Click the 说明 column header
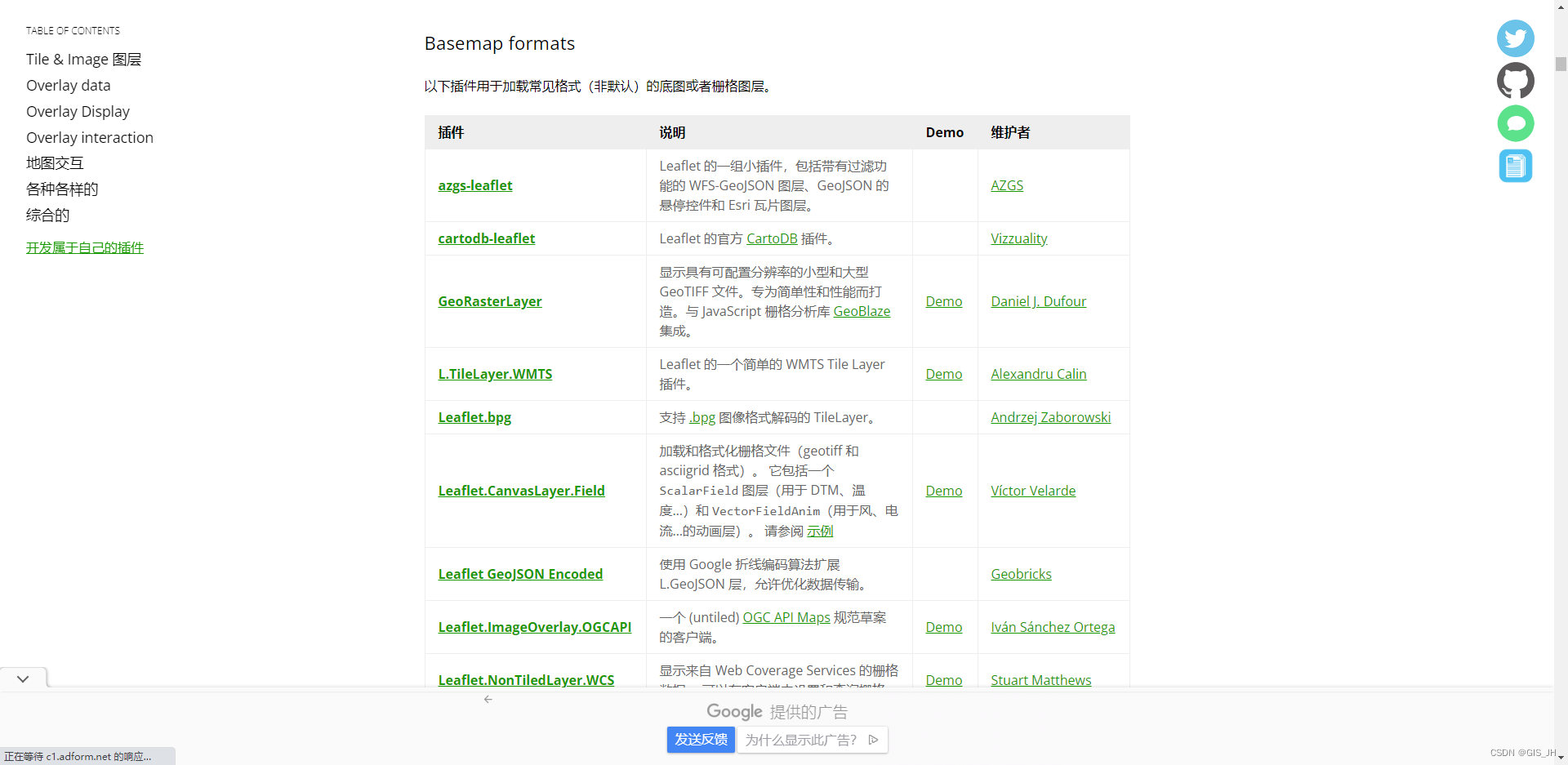The height and width of the screenshot is (765, 1568). [x=672, y=132]
